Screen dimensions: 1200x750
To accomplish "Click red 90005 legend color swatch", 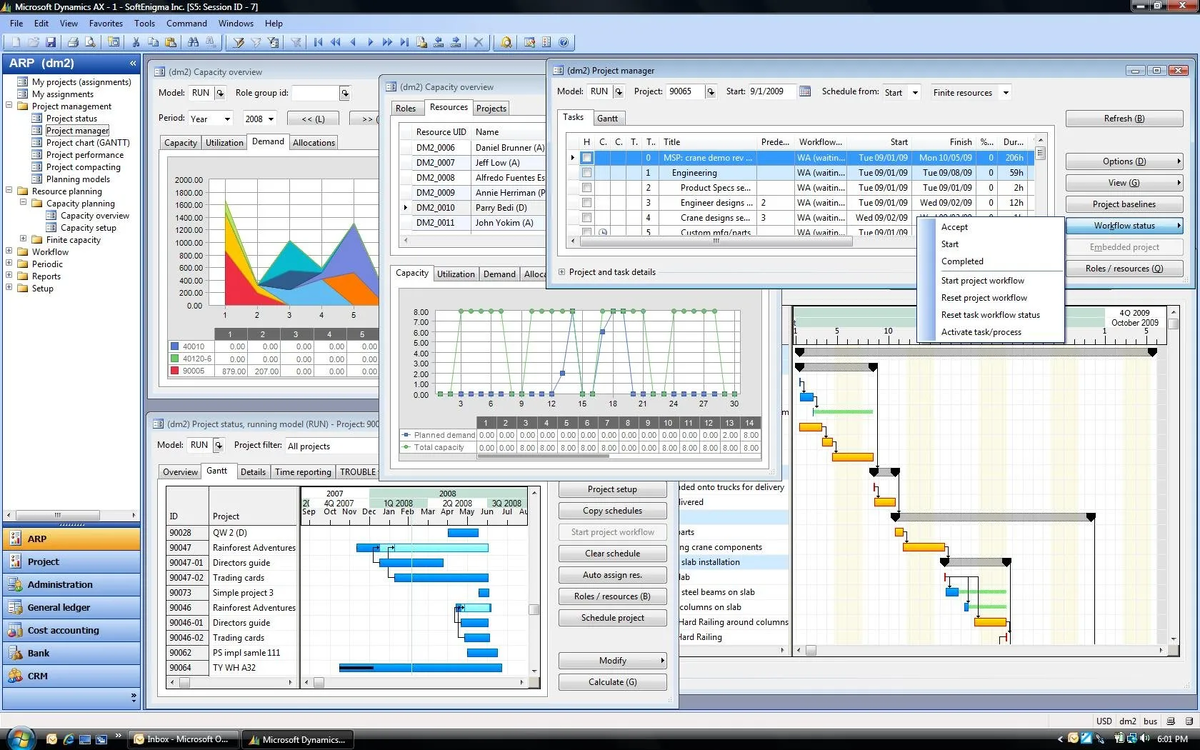I will (x=175, y=371).
